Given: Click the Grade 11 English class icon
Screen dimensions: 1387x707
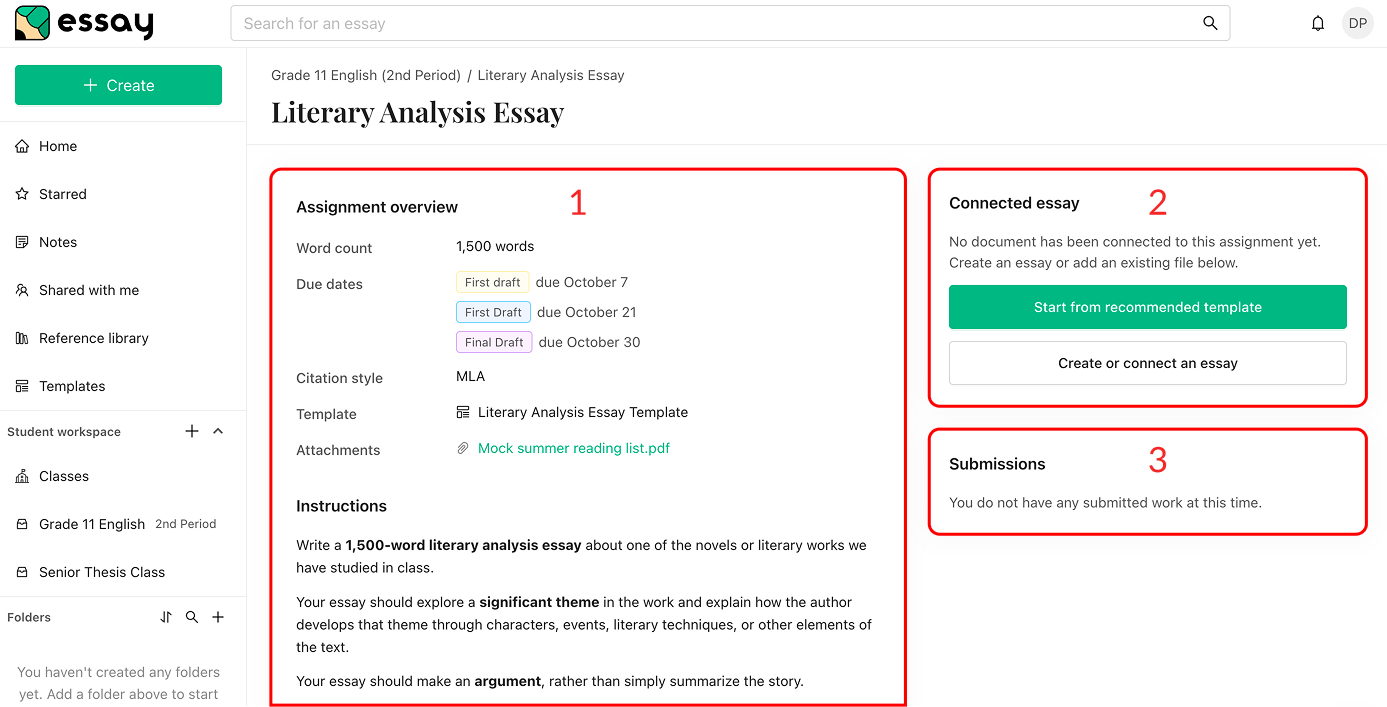Looking at the screenshot, I should 22,524.
